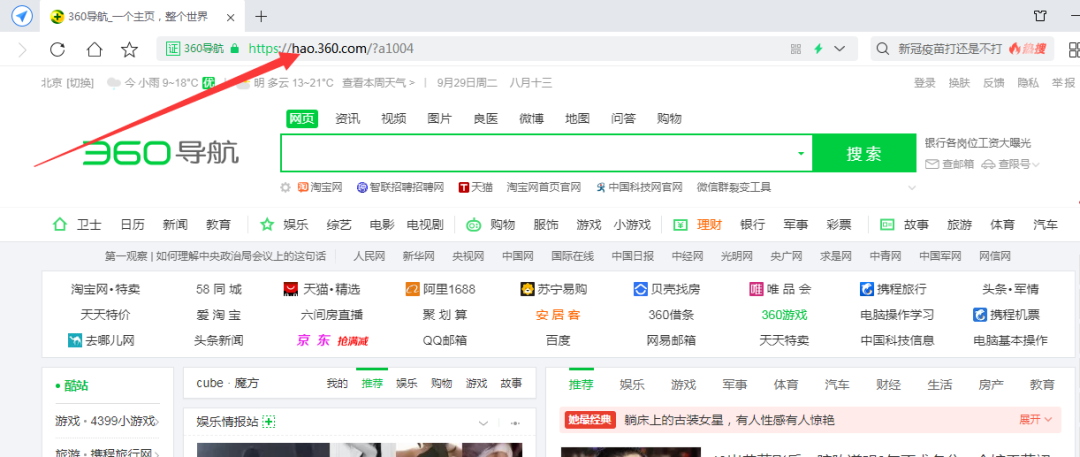Click 智联招聘 link under search
1080x457 pixels.
coord(400,187)
